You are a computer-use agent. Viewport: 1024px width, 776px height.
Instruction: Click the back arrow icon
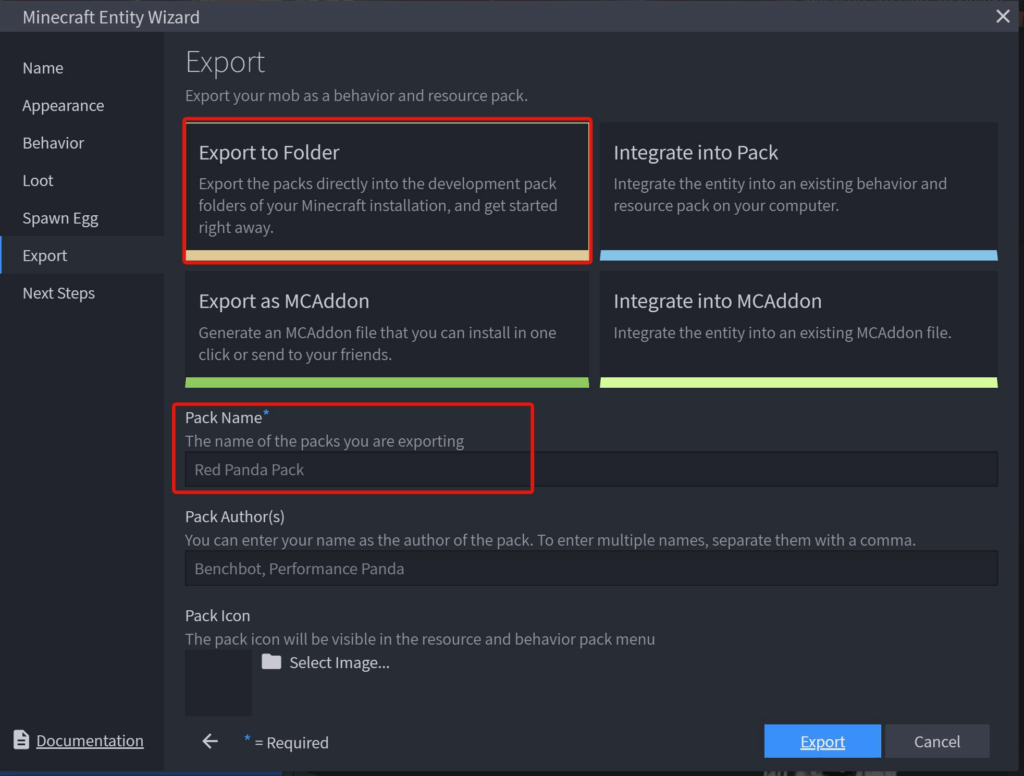(210, 741)
